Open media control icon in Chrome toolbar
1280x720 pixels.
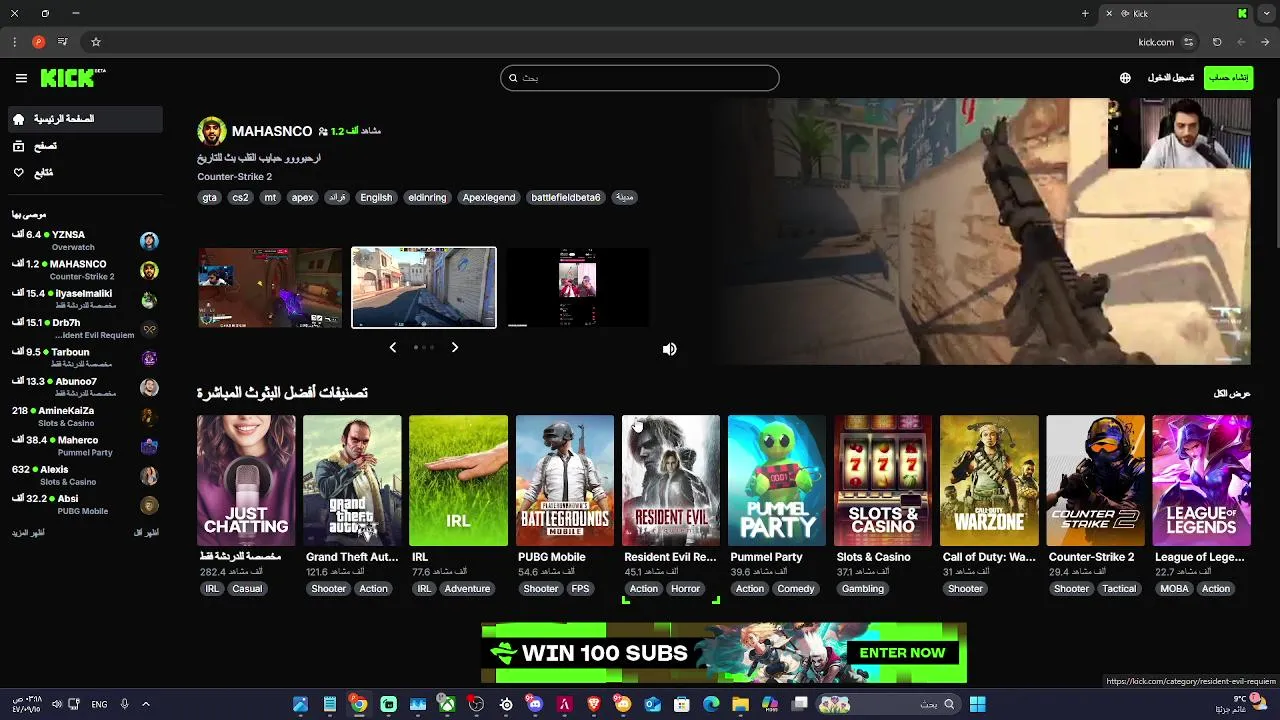click(x=63, y=42)
